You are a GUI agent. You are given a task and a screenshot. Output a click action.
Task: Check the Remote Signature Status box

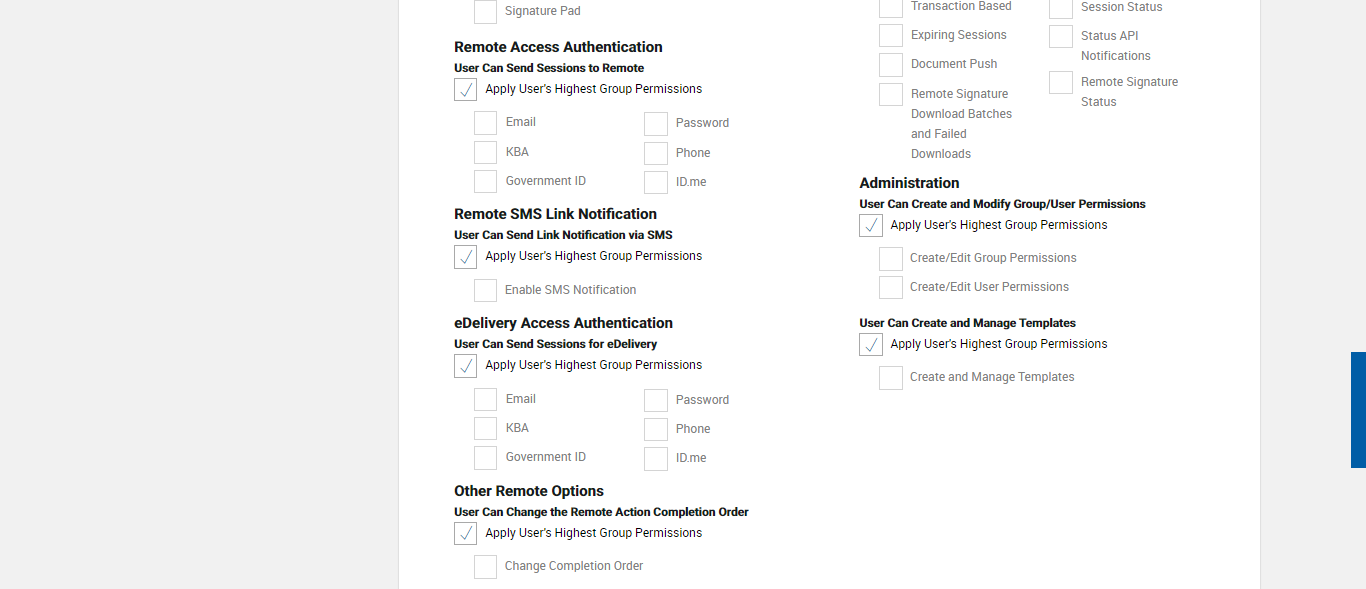point(1061,83)
